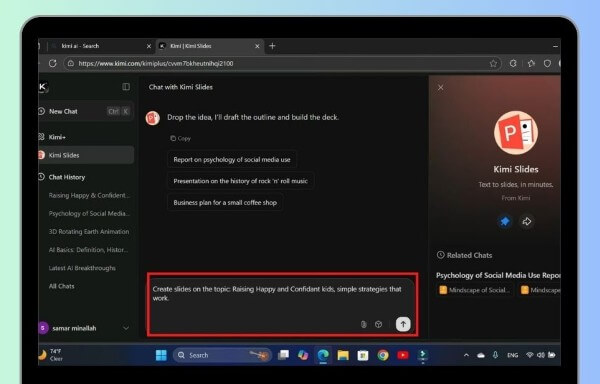Click the microphone tray icon
600x384 pixels.
click(x=495, y=355)
